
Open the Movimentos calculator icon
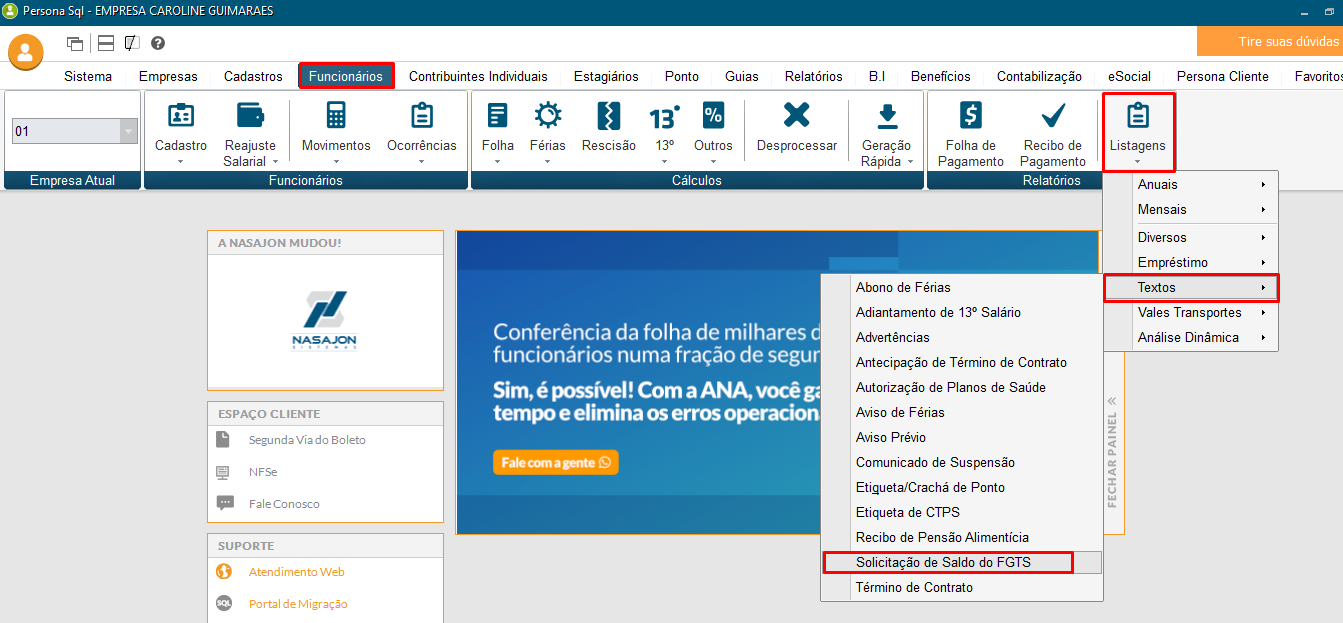(x=336, y=115)
